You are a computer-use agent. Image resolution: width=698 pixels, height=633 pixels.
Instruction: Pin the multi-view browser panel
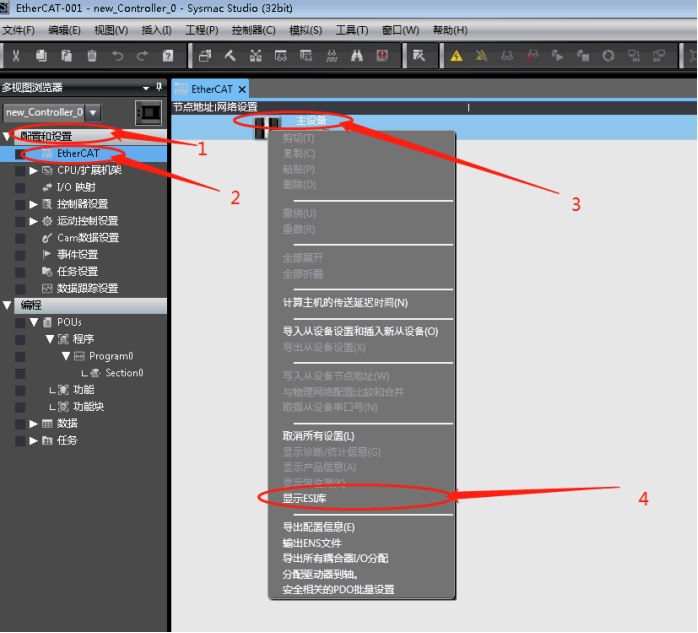point(159,87)
